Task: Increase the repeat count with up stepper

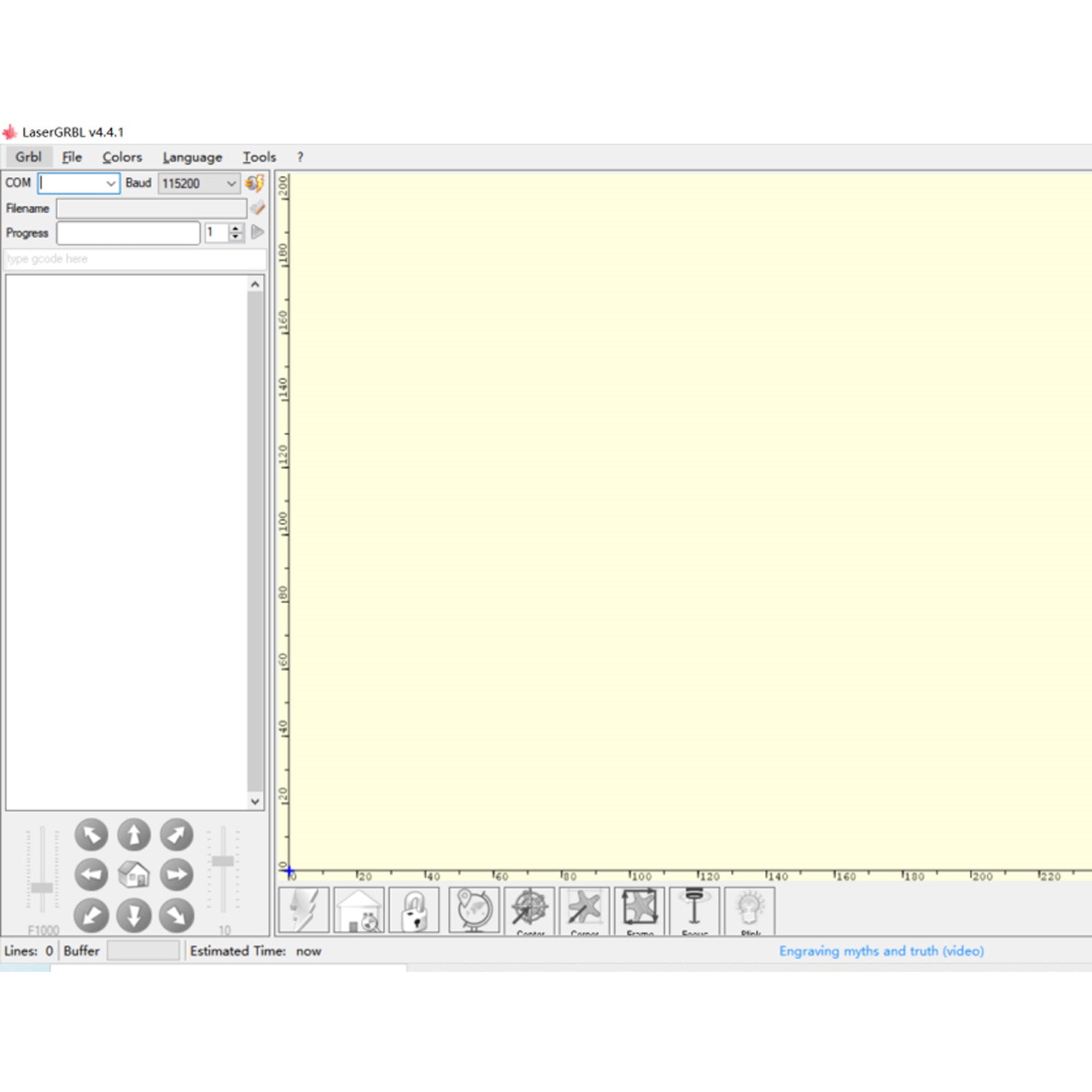Action: click(235, 228)
